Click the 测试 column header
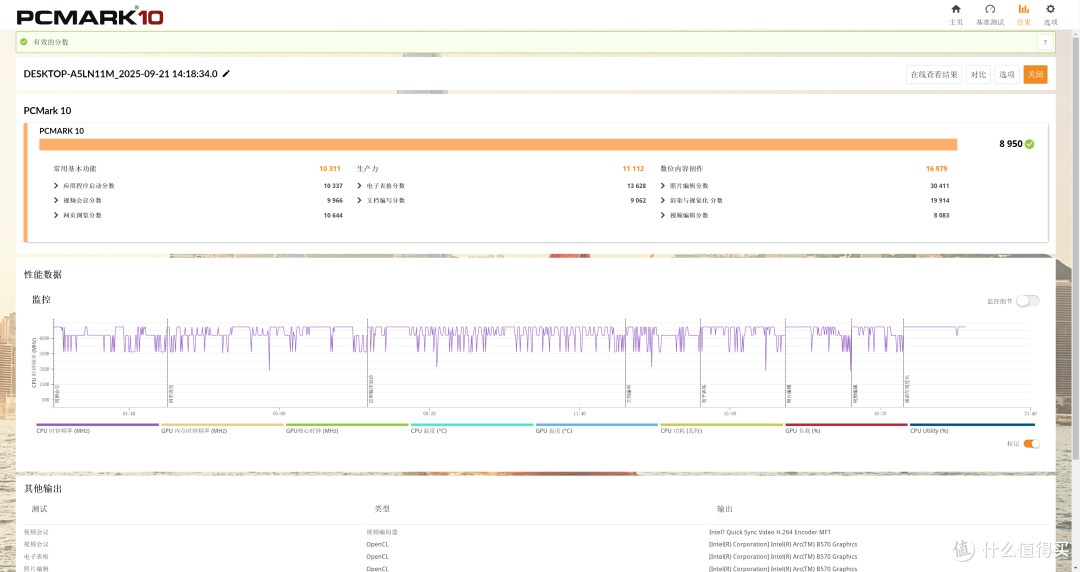The width and height of the screenshot is (1080, 572). 39,509
